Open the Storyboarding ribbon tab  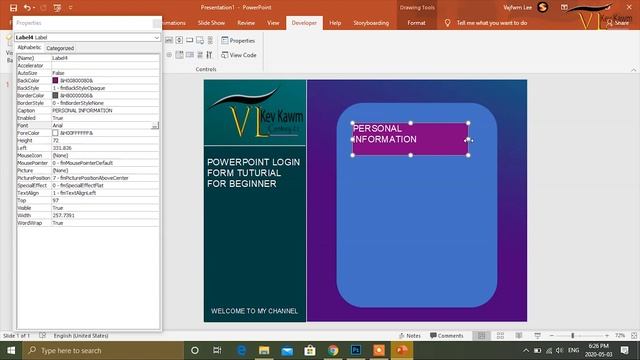click(371, 23)
